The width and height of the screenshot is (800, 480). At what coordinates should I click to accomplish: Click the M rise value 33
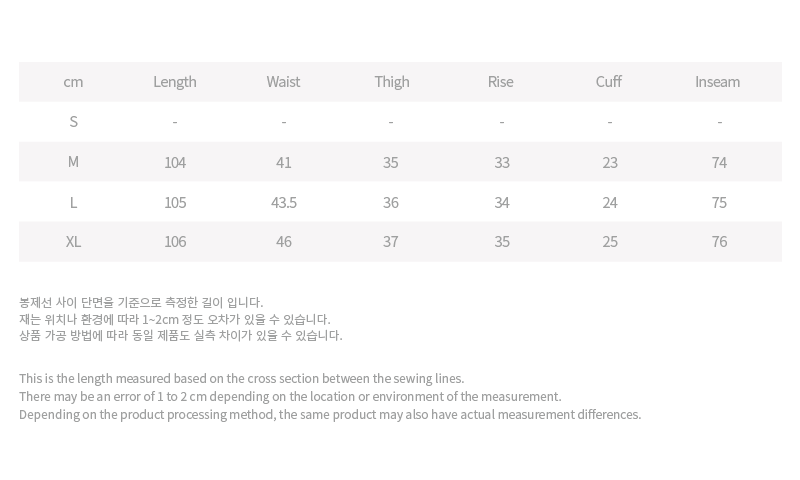click(x=502, y=163)
